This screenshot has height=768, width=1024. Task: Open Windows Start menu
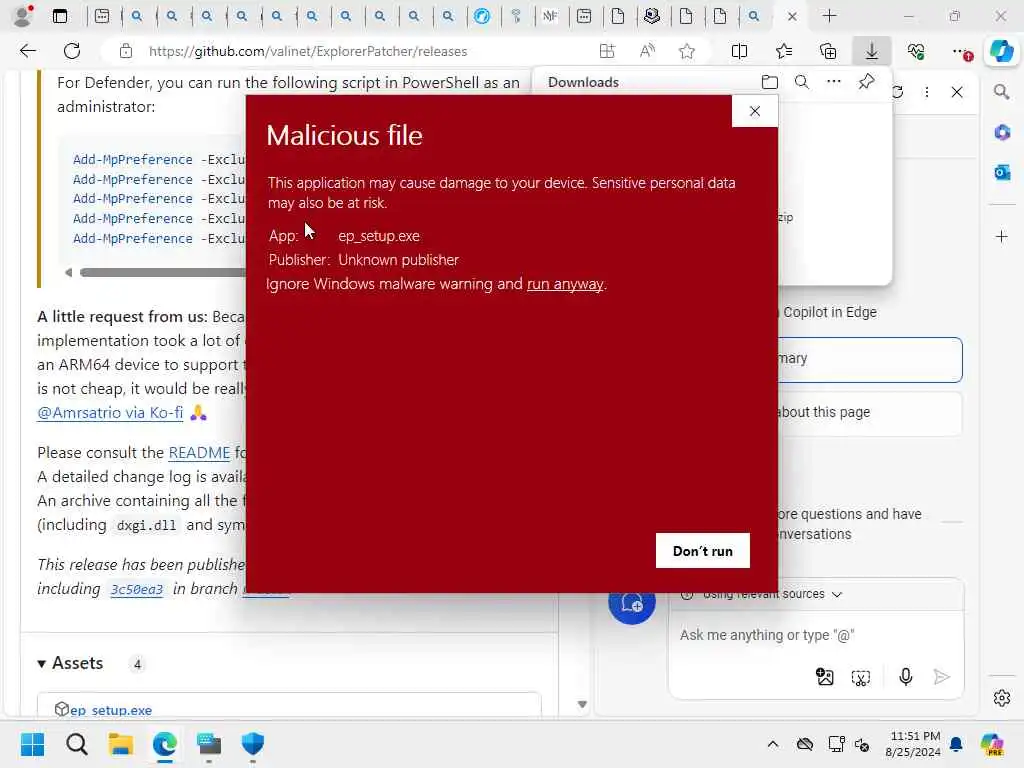click(x=32, y=744)
